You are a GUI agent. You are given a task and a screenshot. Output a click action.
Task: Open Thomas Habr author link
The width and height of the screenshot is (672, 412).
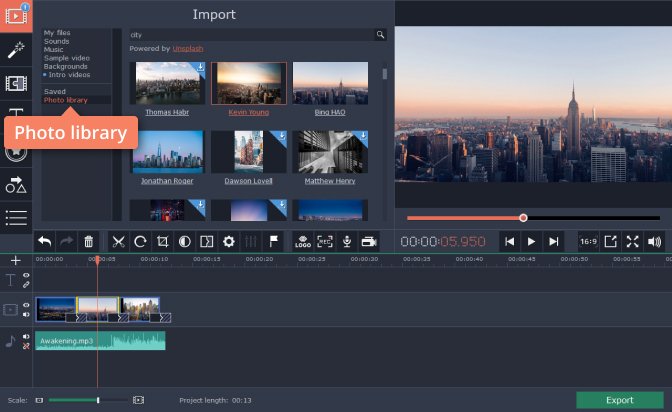tap(167, 112)
